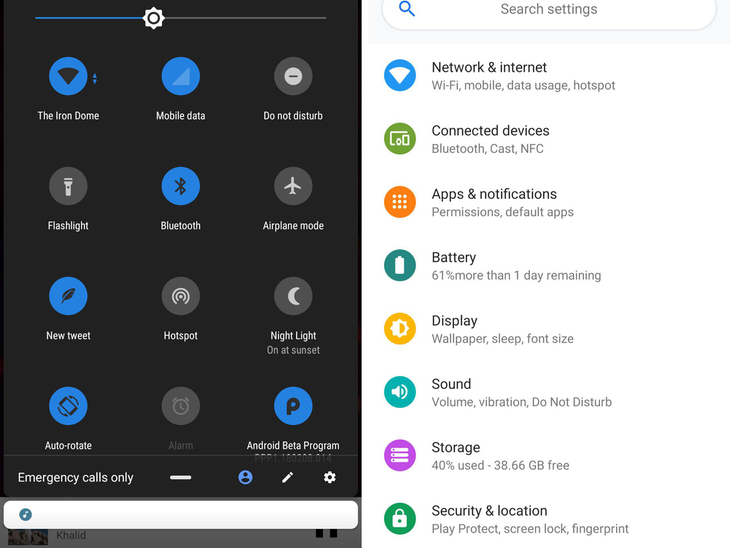Open Sound settings entry
Image resolution: width=730 pixels, height=548 pixels.
tap(549, 392)
